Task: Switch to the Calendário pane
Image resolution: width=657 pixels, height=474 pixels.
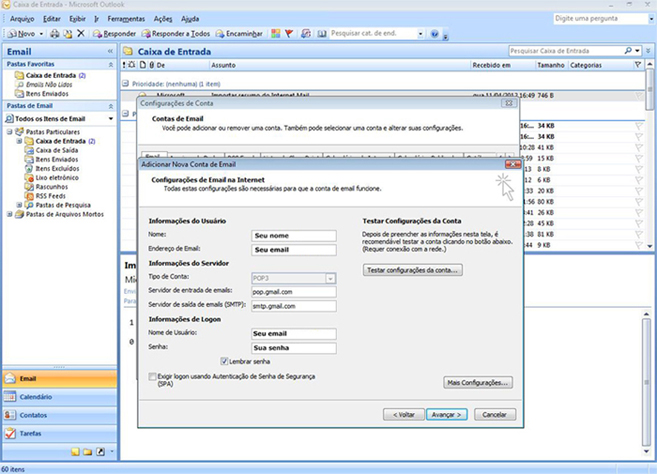Action: point(60,397)
